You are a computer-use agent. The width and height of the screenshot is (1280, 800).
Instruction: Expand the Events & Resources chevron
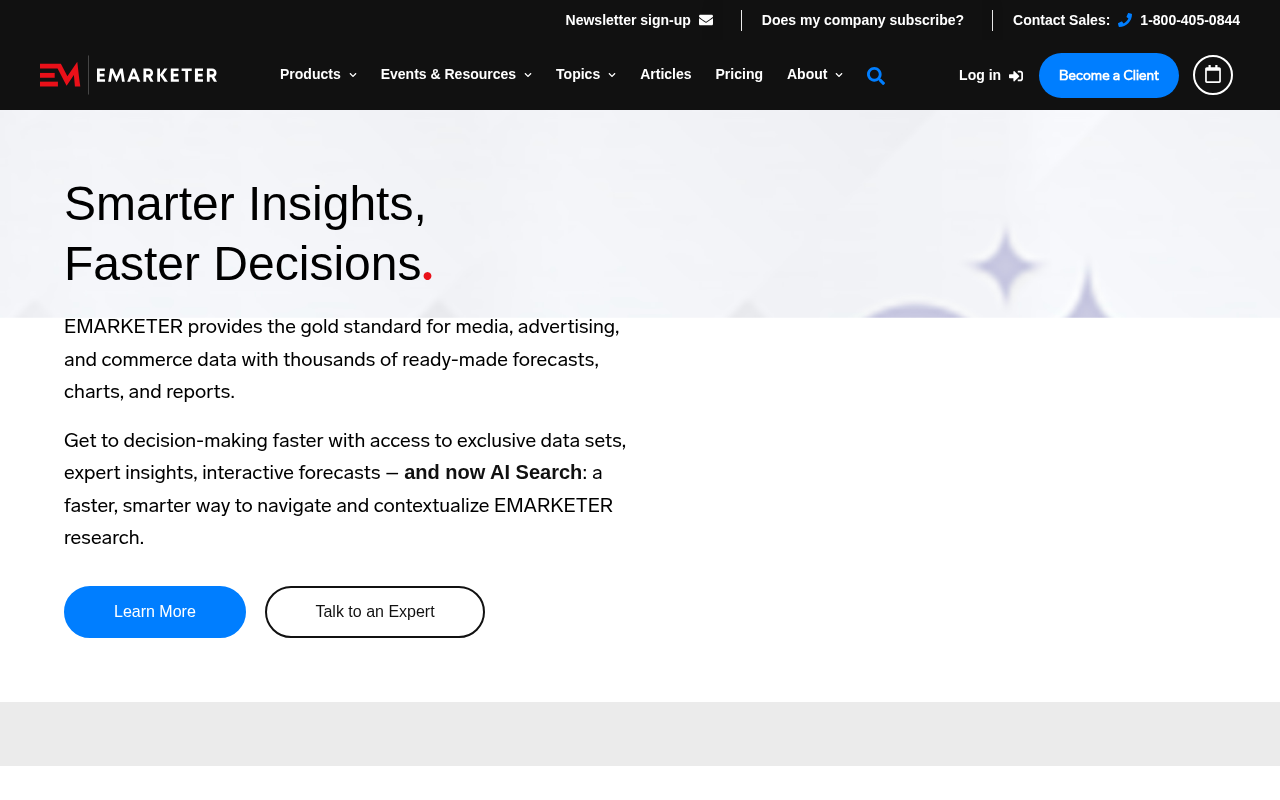tap(528, 75)
